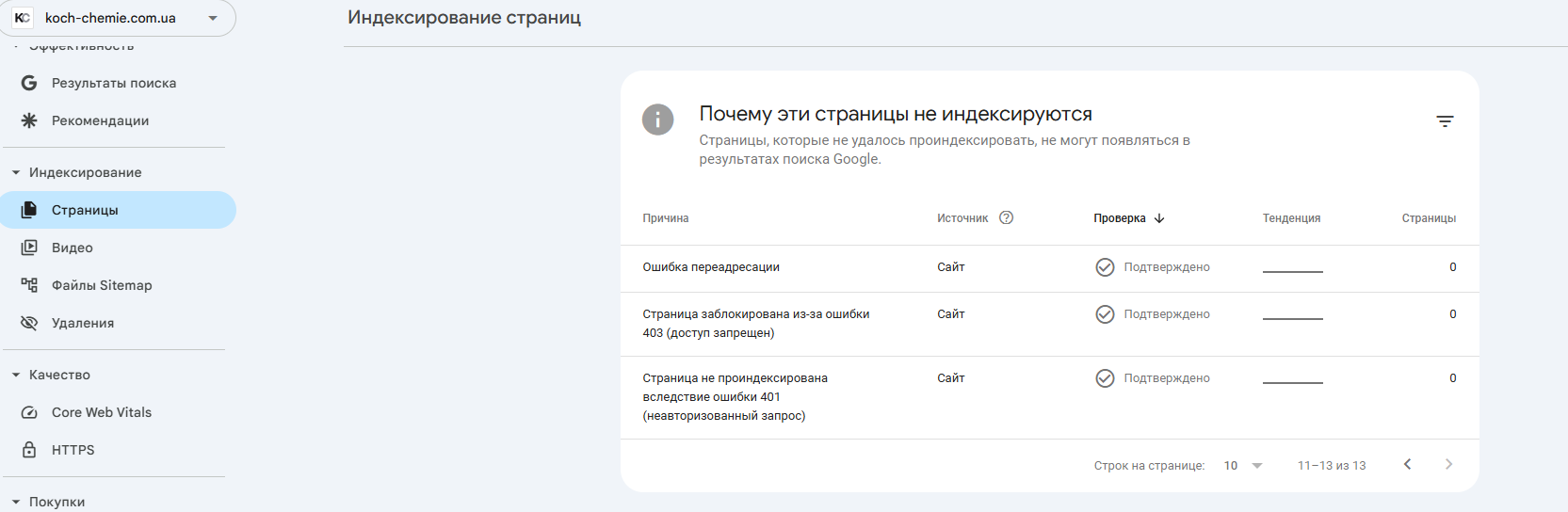
Task: Click the Видео sidebar icon
Action: pos(29,248)
